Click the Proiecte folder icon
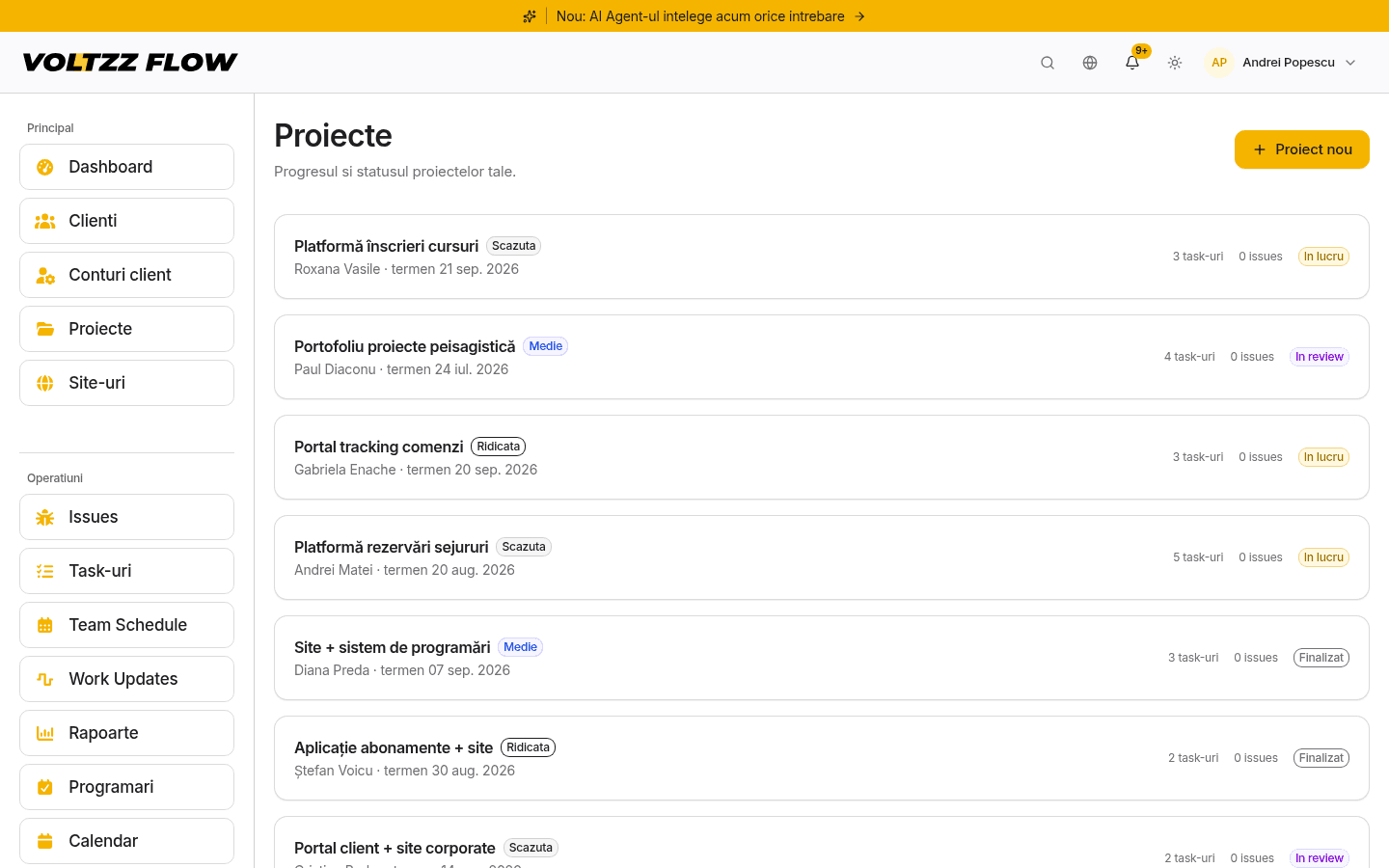1389x868 pixels. [45, 329]
